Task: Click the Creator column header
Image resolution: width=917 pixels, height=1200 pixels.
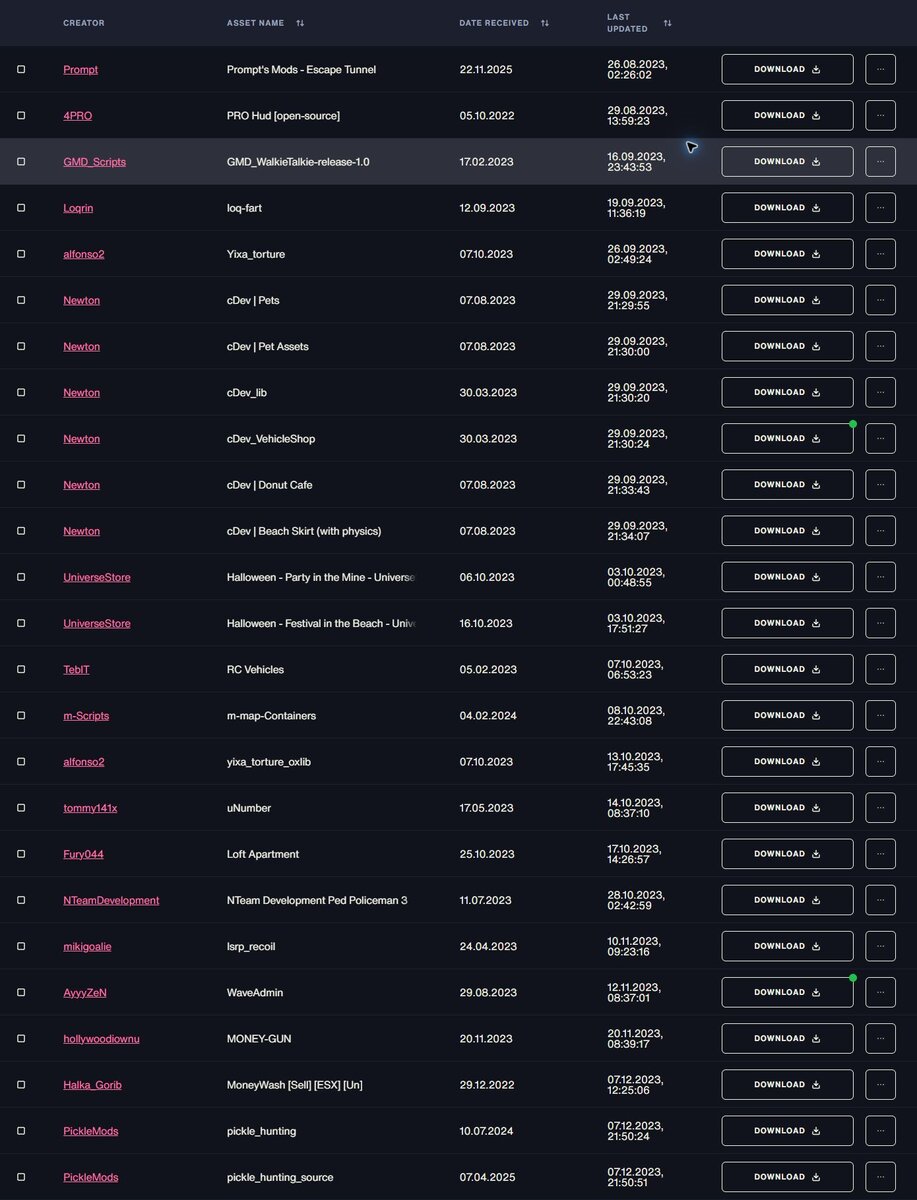Action: click(x=83, y=23)
